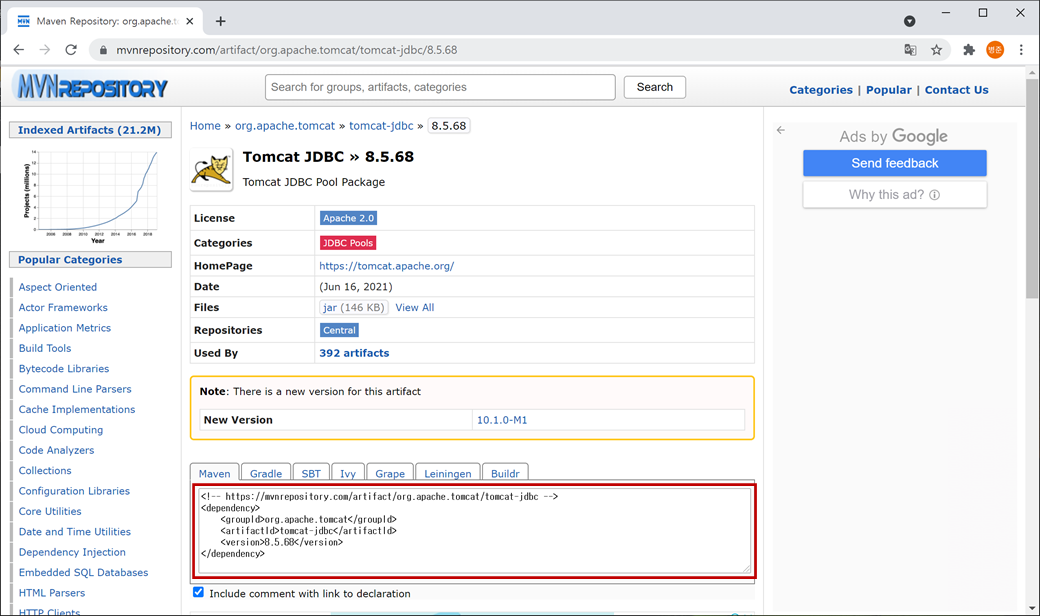Viewport: 1040px width, 616px height.
Task: Open the Chrome three-dot menu
Action: pos(1021,50)
